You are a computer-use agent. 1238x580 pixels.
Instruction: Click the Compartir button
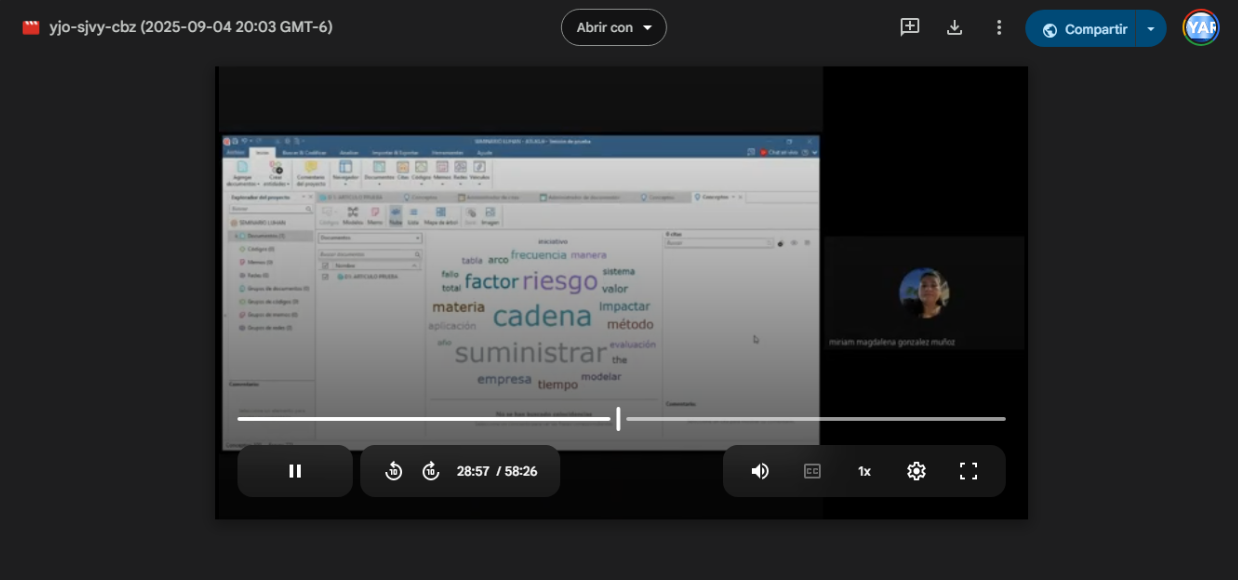[1084, 29]
